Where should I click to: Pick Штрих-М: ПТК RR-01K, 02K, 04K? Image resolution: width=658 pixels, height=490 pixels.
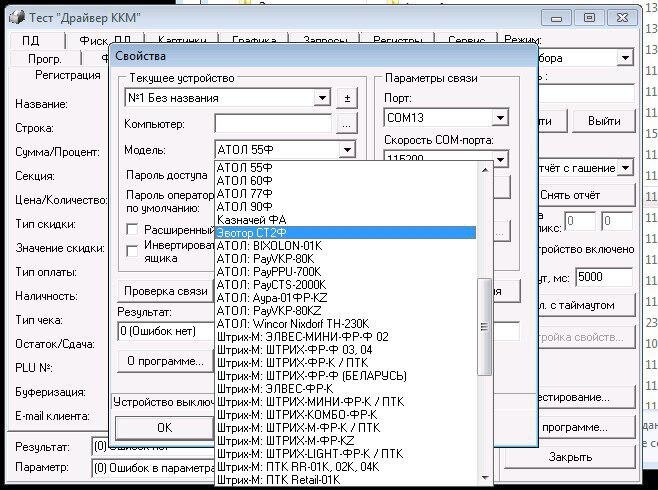[346, 467]
